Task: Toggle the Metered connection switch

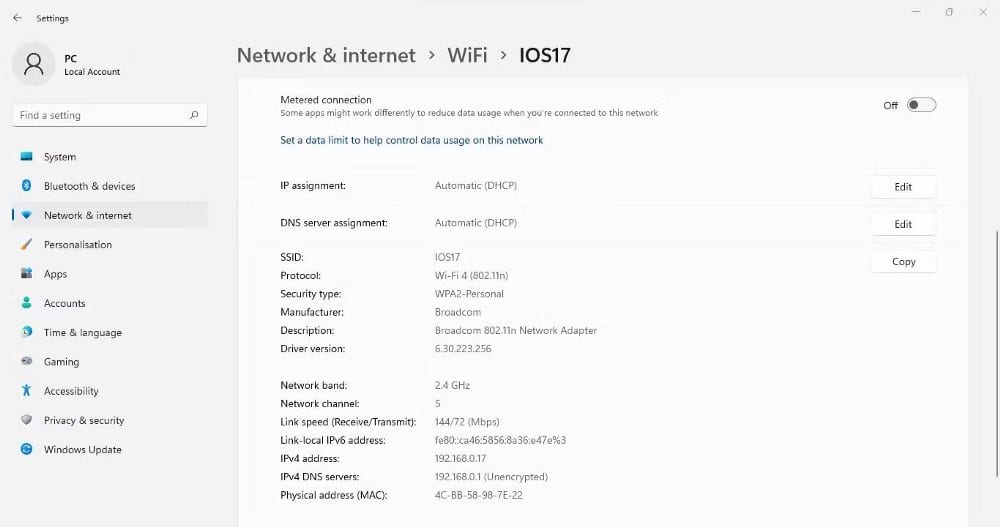Action: tap(921, 105)
